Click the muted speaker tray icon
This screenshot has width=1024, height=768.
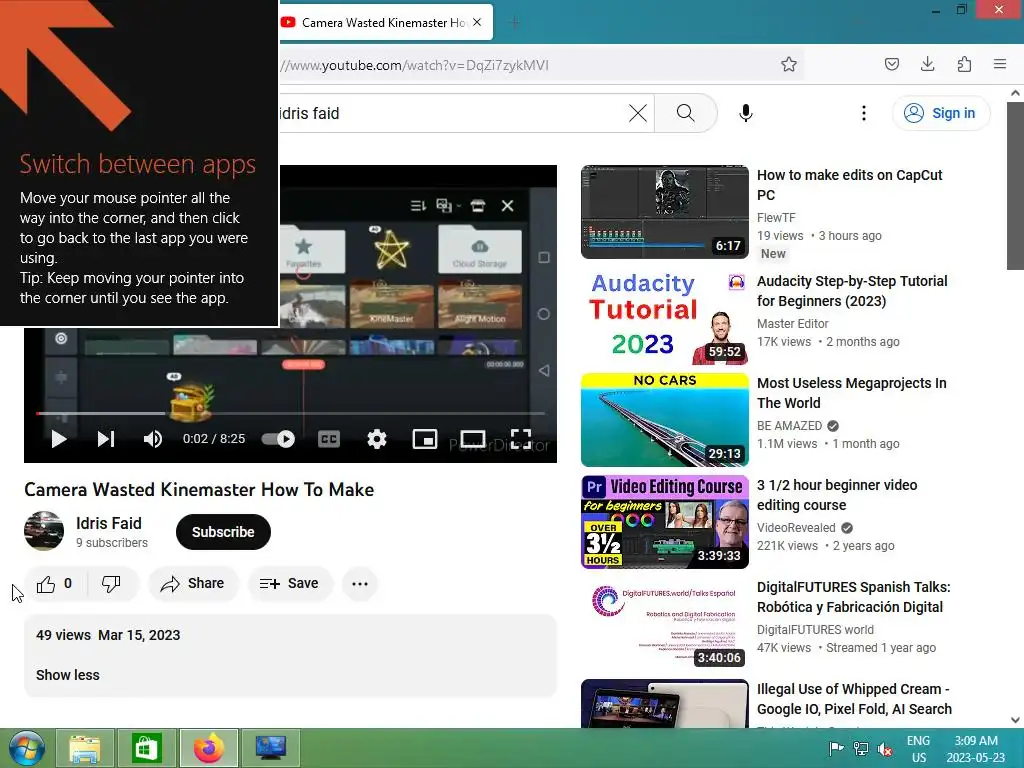coord(886,748)
